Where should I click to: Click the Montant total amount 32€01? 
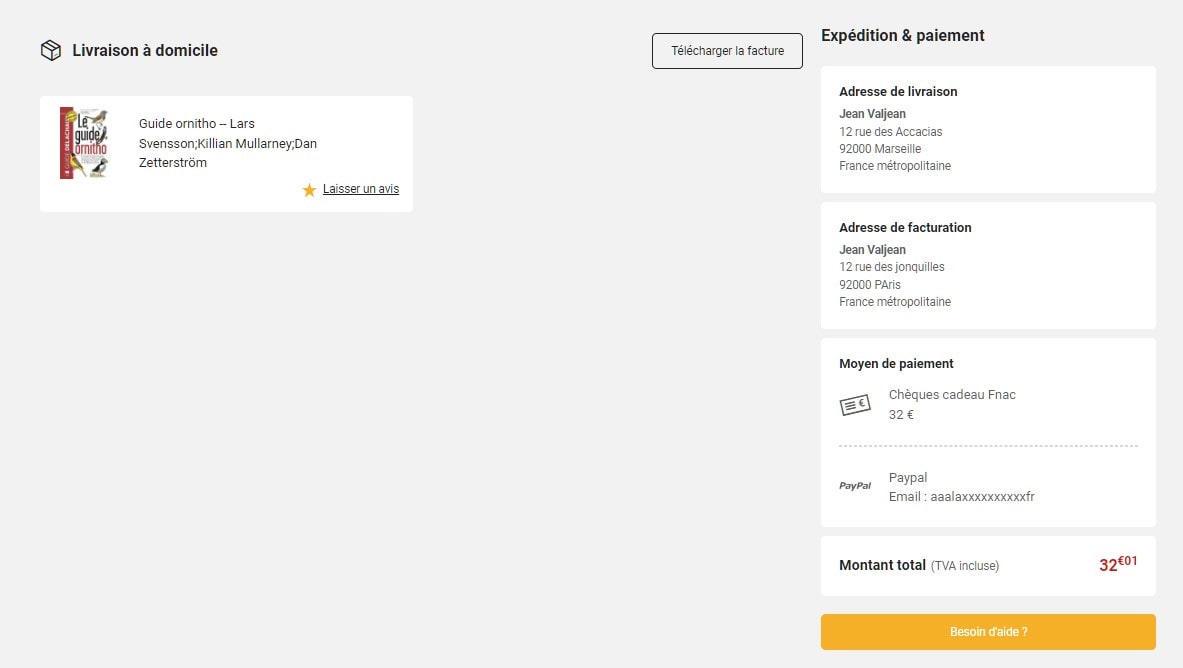tap(1117, 564)
